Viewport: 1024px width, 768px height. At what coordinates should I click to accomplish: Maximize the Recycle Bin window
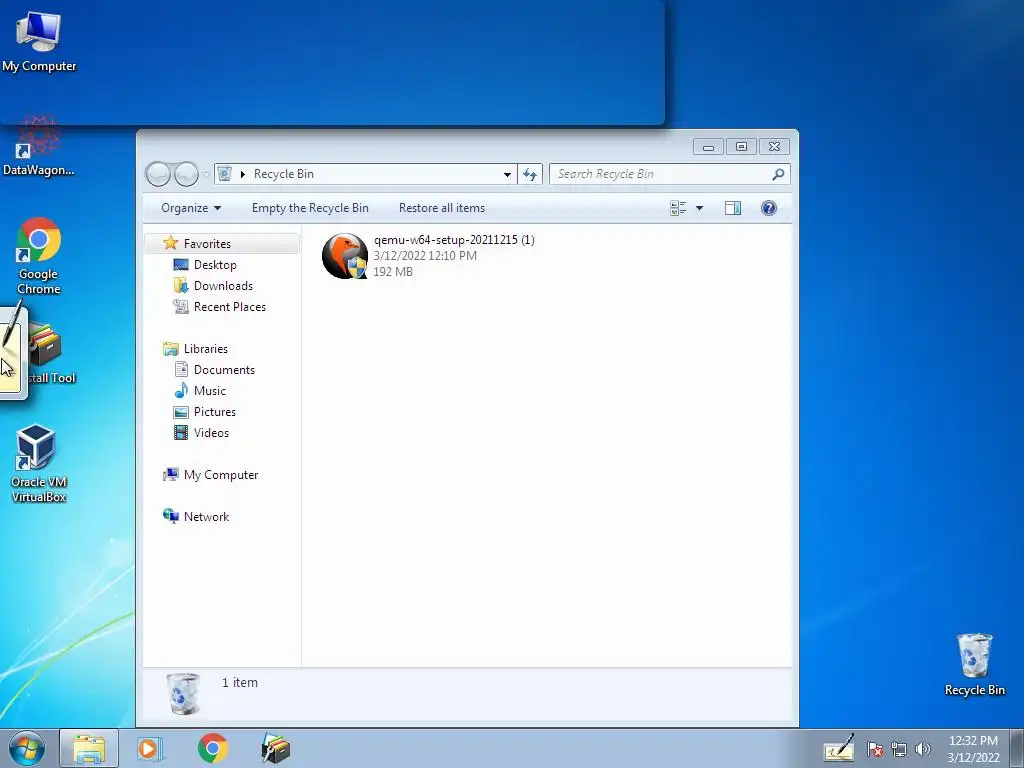pos(741,147)
